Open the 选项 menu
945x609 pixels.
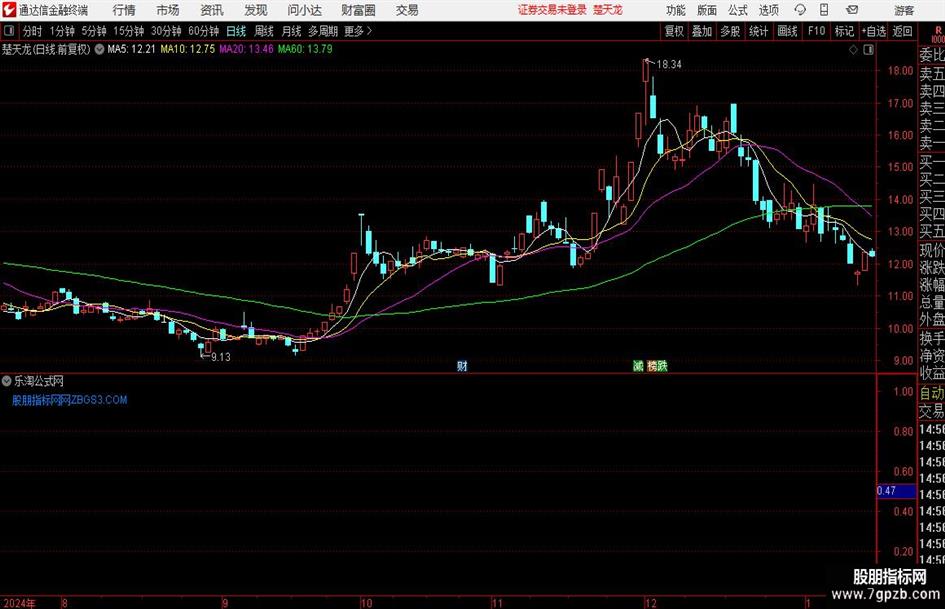[768, 10]
